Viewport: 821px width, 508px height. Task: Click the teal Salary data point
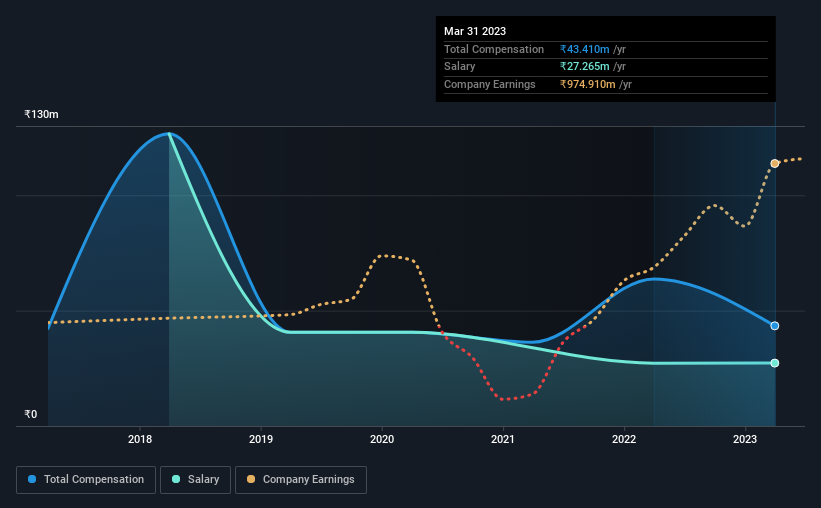pos(774,363)
